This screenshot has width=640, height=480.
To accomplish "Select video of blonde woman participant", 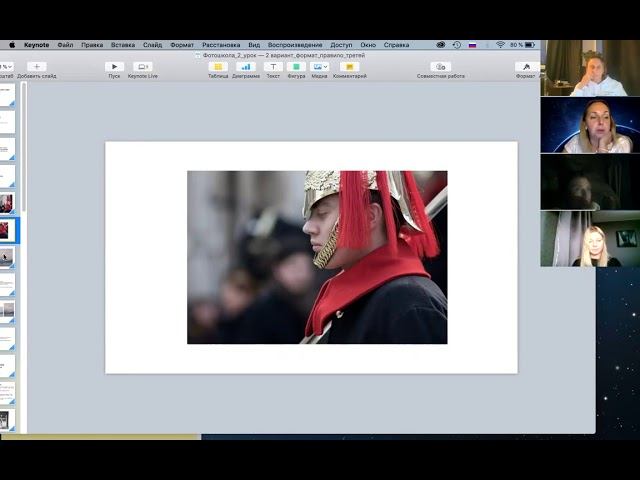I will [x=590, y=239].
